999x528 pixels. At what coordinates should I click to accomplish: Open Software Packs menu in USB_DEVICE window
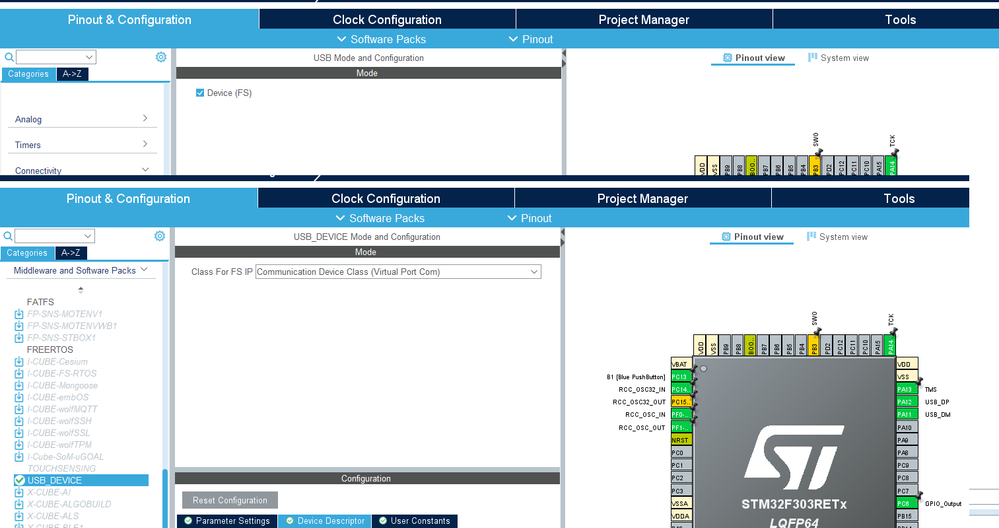380,218
